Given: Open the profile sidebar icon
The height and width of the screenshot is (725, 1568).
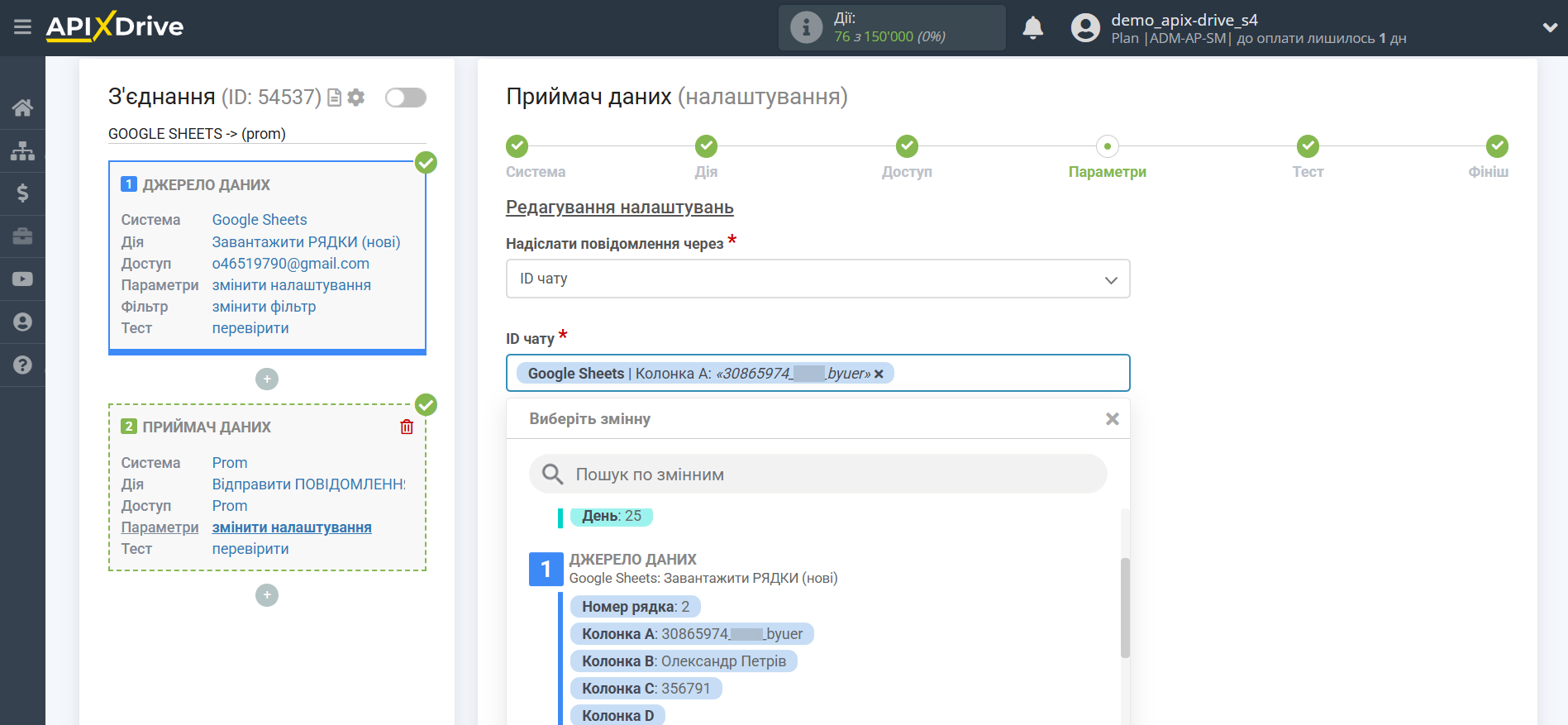Looking at the screenshot, I should tap(22, 322).
